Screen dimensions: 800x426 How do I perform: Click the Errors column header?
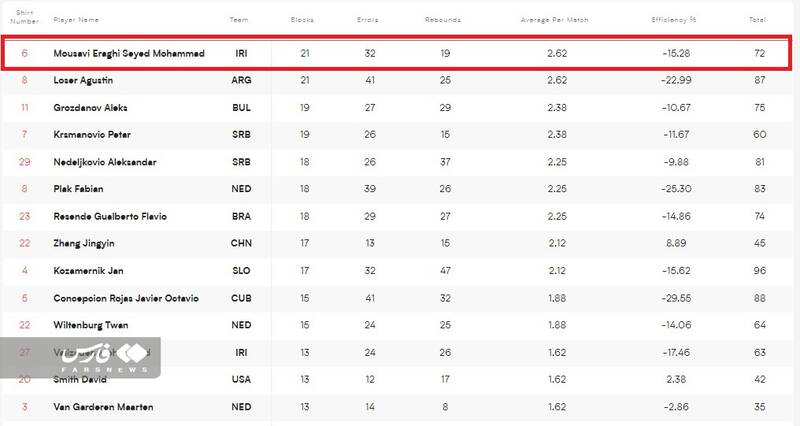(367, 19)
